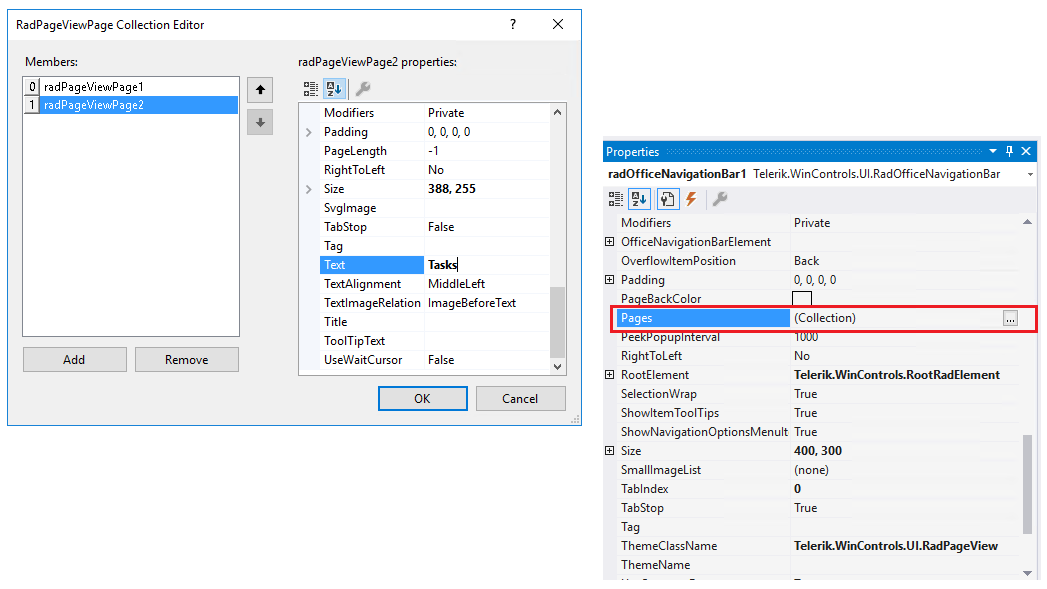This screenshot has width=1047, height=589.
Task: Open the object selector dropdown in Properties panel
Action: click(1030, 173)
